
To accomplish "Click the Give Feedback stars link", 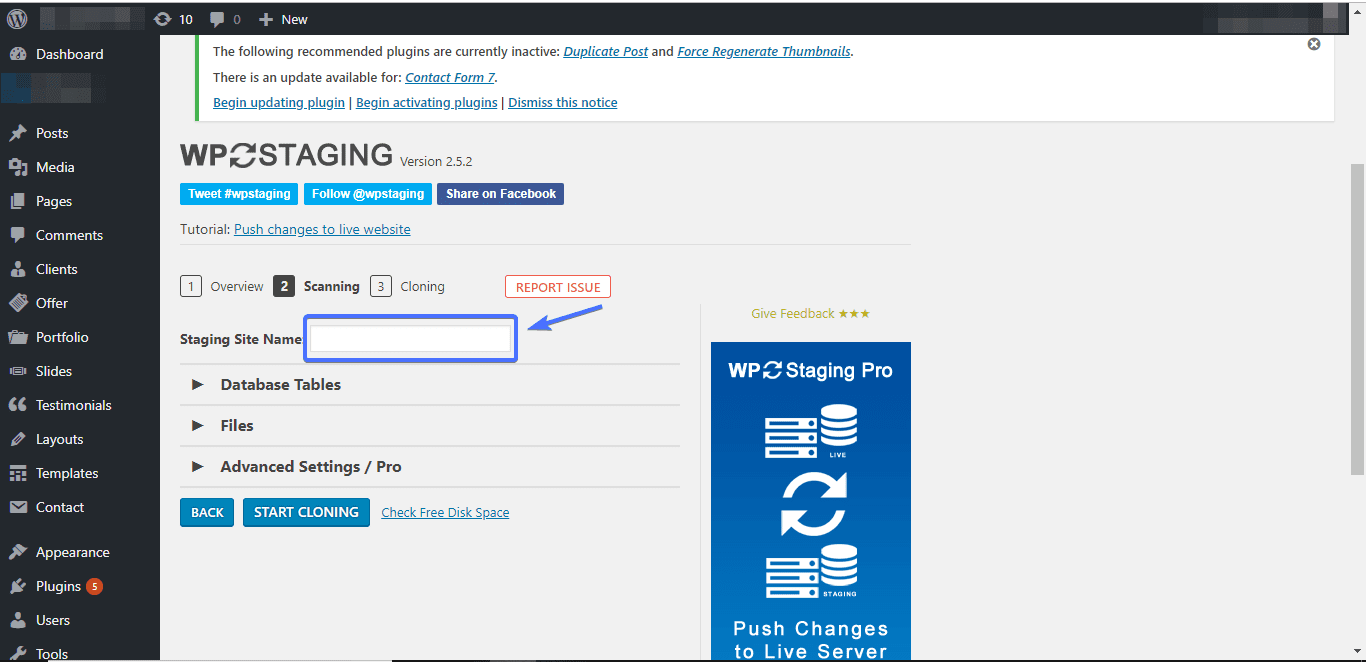I will (811, 313).
